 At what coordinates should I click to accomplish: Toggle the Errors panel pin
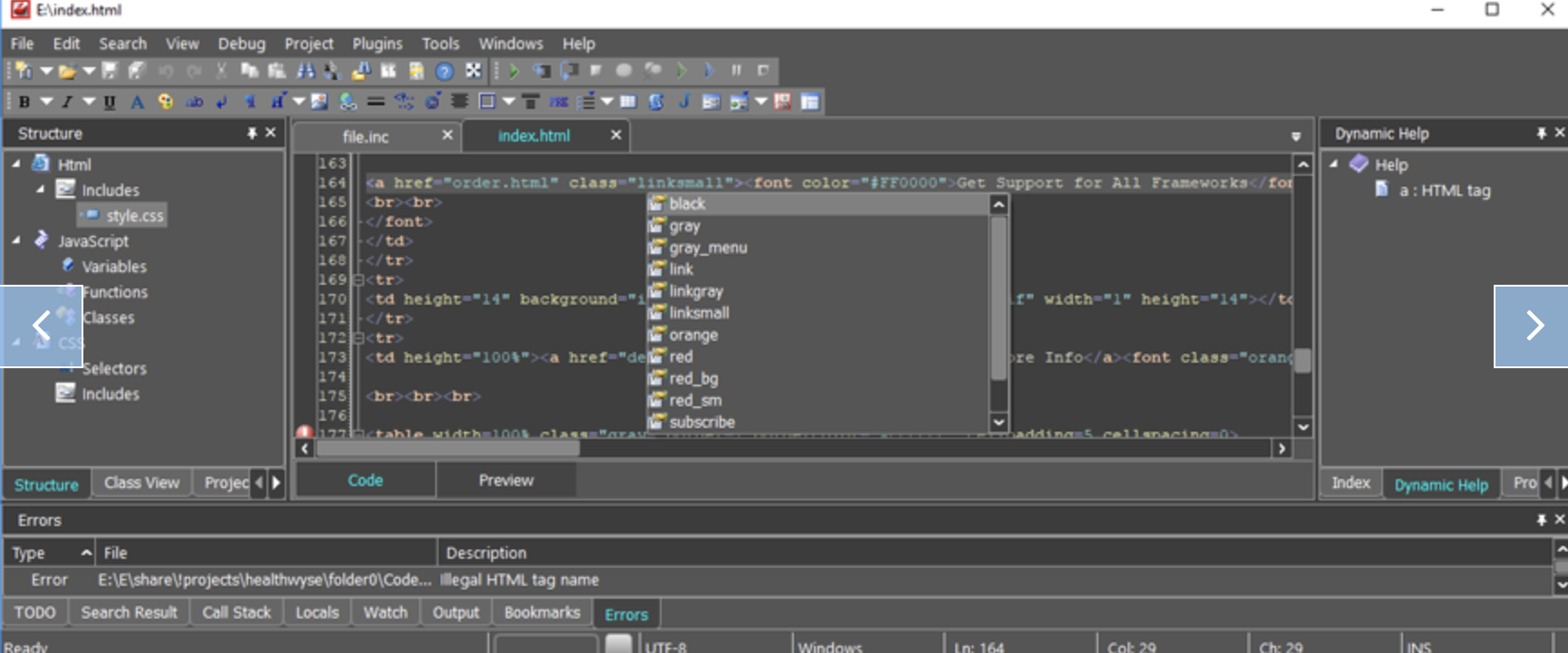[x=1541, y=520]
